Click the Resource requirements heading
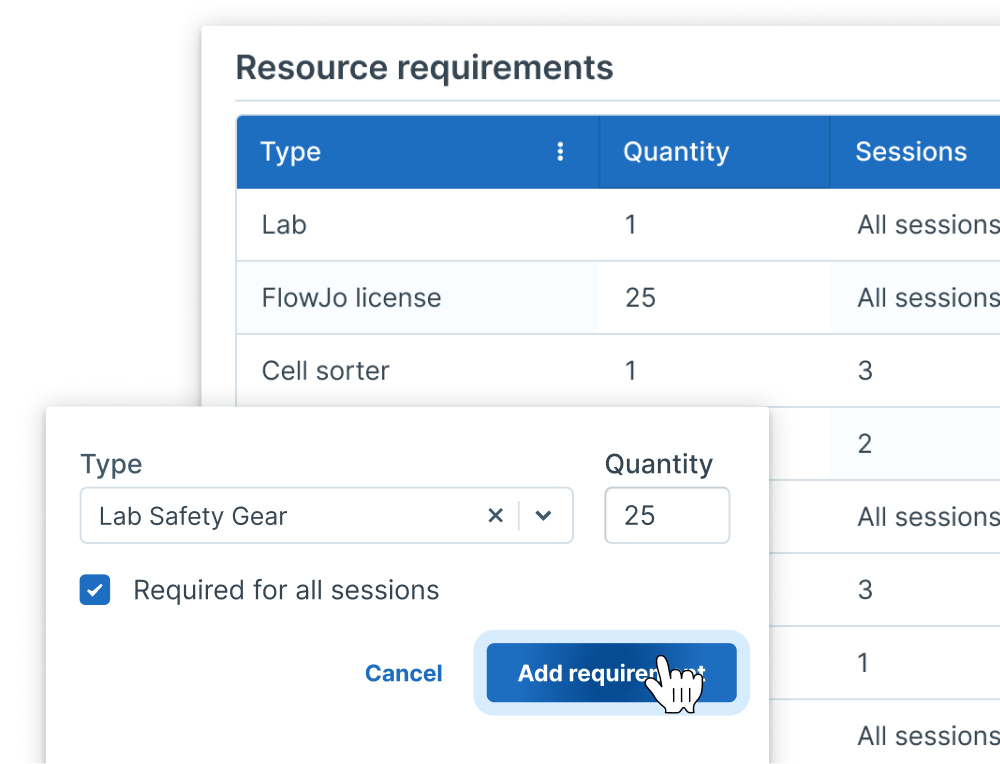Viewport: 1000px width, 764px height. point(424,68)
